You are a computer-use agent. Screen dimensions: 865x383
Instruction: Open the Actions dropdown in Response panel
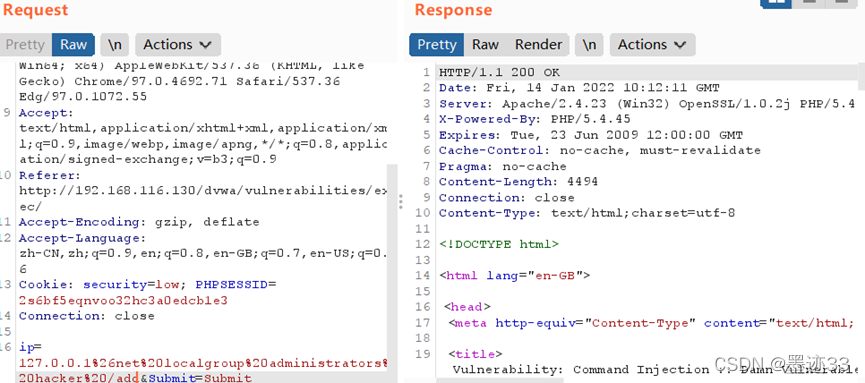tap(653, 45)
